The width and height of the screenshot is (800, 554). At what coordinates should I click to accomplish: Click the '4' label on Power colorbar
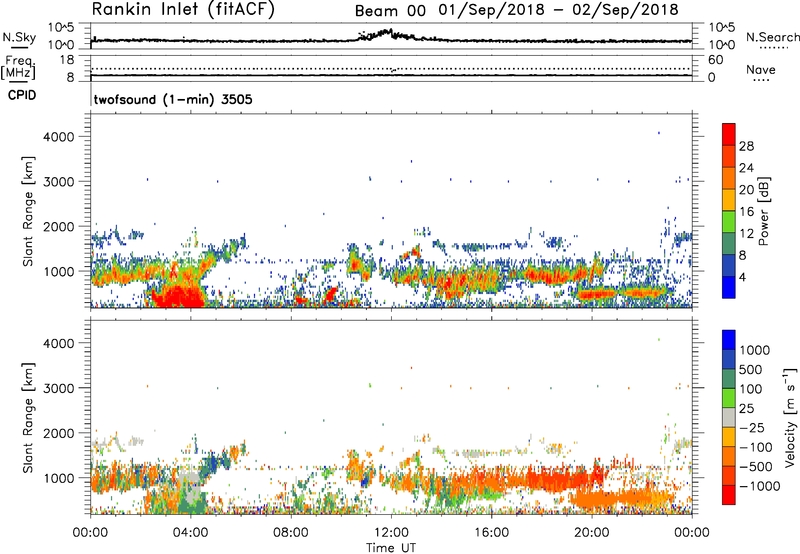point(743,277)
